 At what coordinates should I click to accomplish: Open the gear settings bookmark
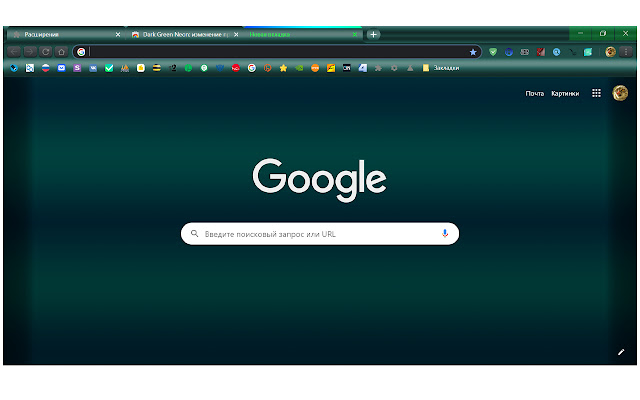point(394,68)
